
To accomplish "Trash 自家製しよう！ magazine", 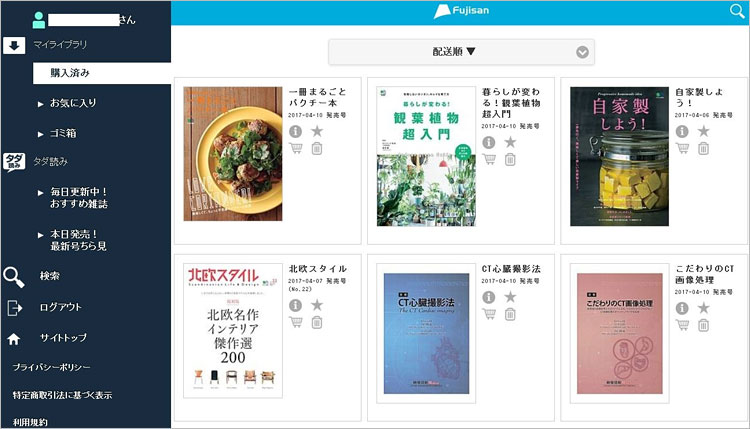I will click(703, 149).
